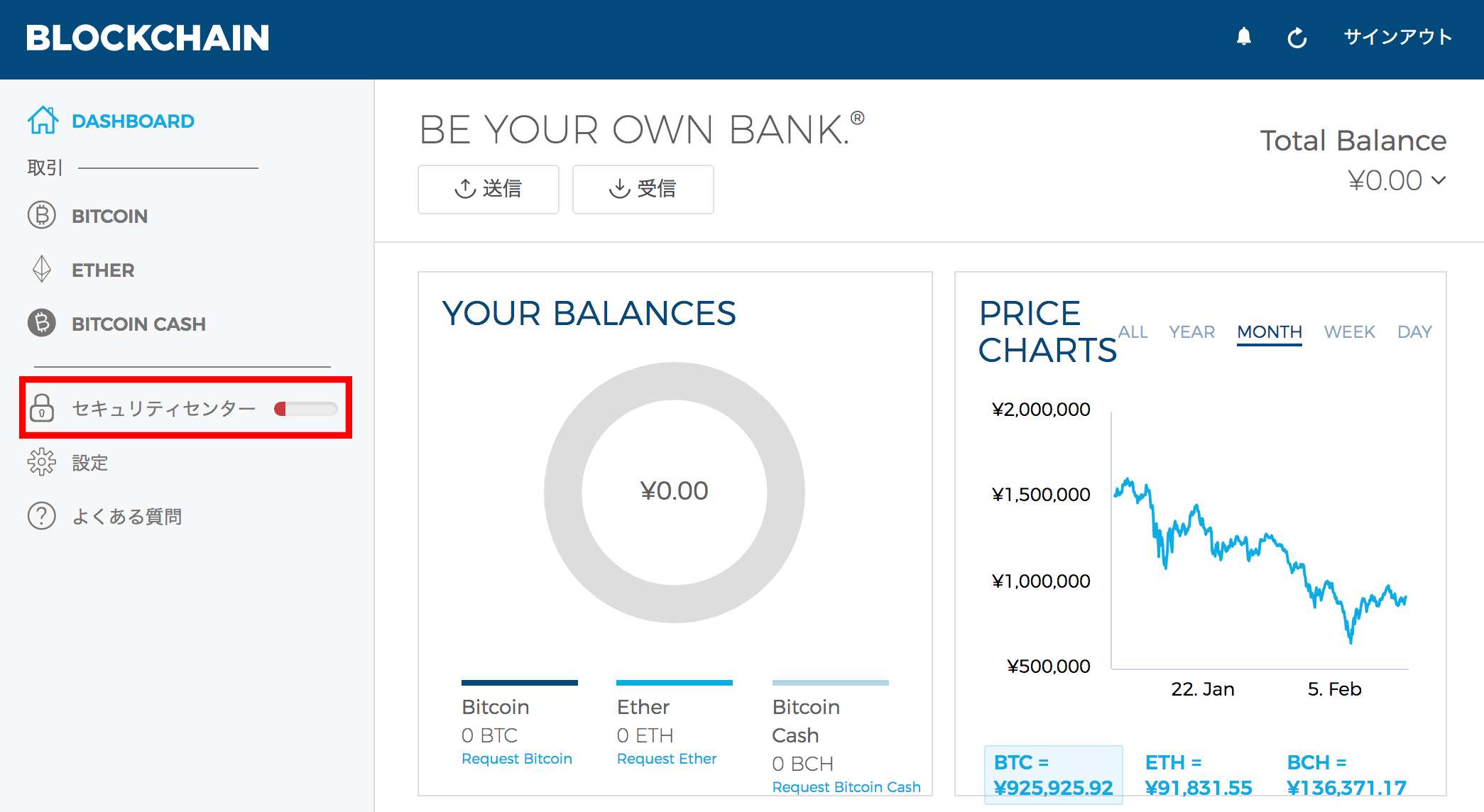Screen dimensions: 1484x812
Task: Select the DAY chart range
Action: [x=1414, y=331]
